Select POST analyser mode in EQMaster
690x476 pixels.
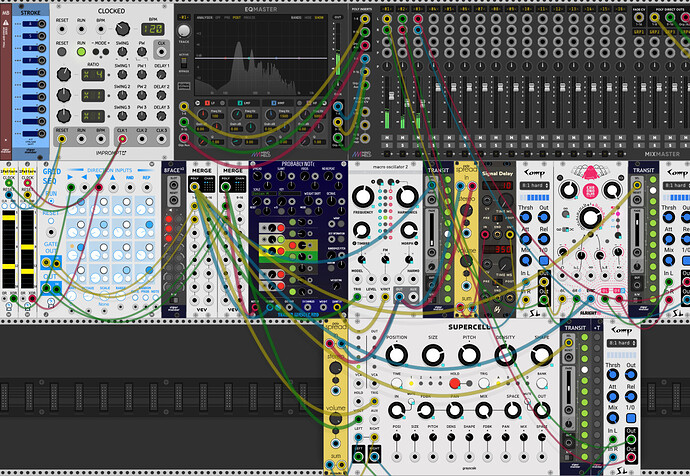[x=237, y=18]
